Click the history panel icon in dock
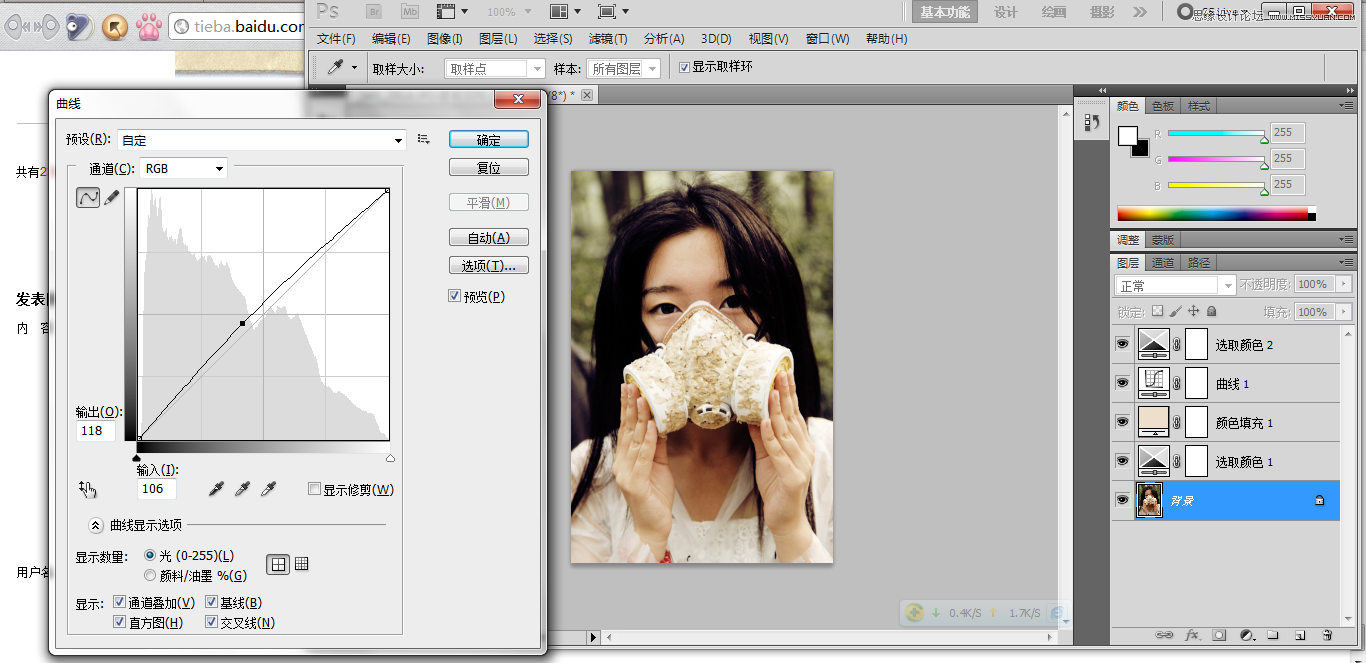The height and width of the screenshot is (663, 1366). pos(1092,122)
